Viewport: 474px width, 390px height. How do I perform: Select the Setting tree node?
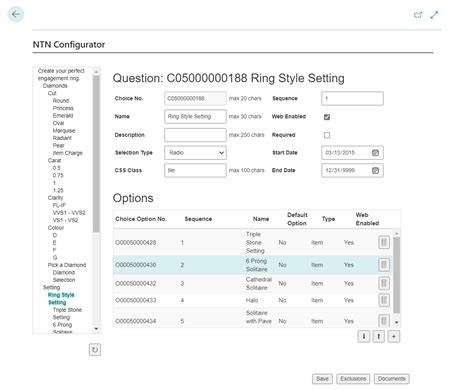(x=51, y=287)
